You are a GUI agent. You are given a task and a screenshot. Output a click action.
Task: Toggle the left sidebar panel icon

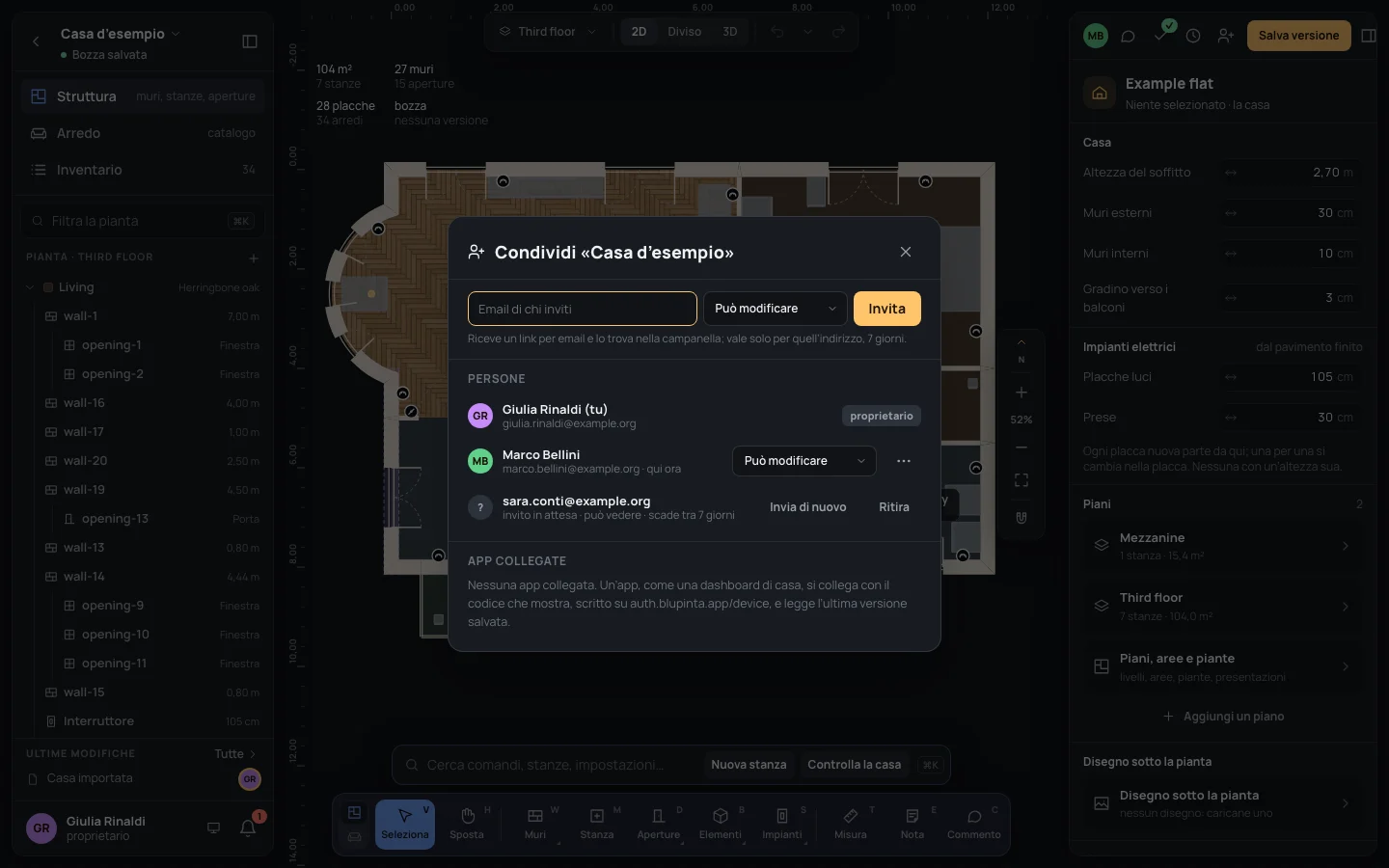250,41
